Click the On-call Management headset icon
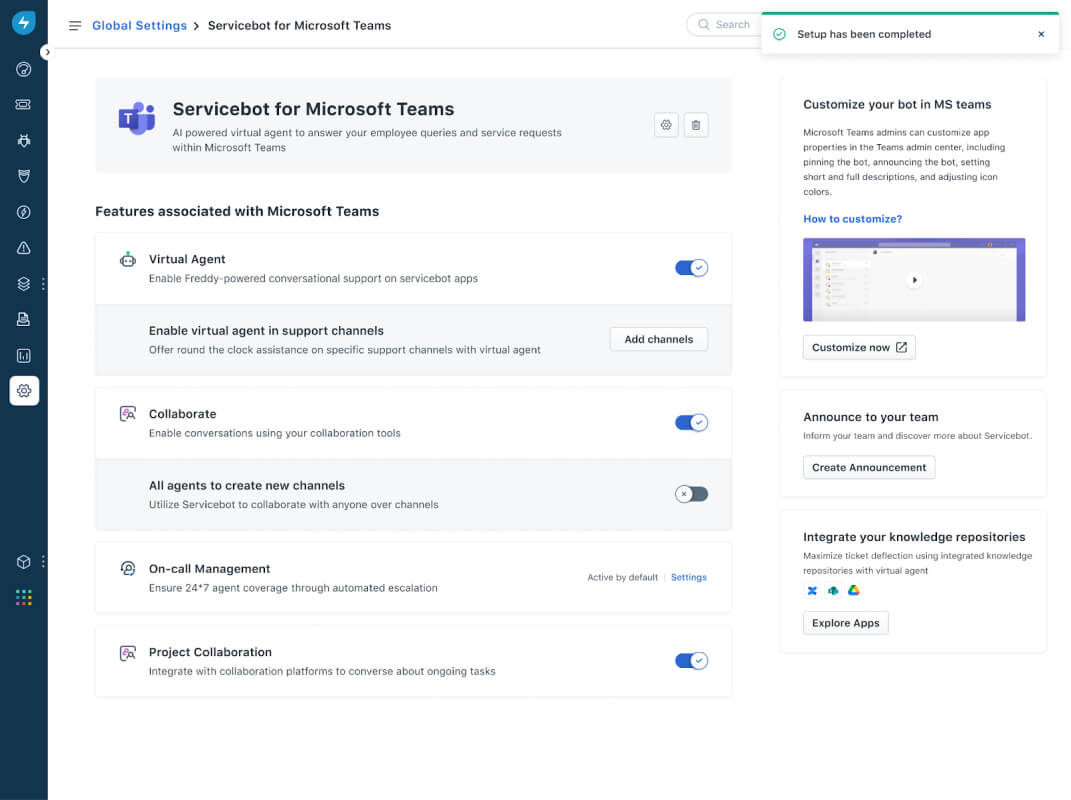 tap(128, 568)
